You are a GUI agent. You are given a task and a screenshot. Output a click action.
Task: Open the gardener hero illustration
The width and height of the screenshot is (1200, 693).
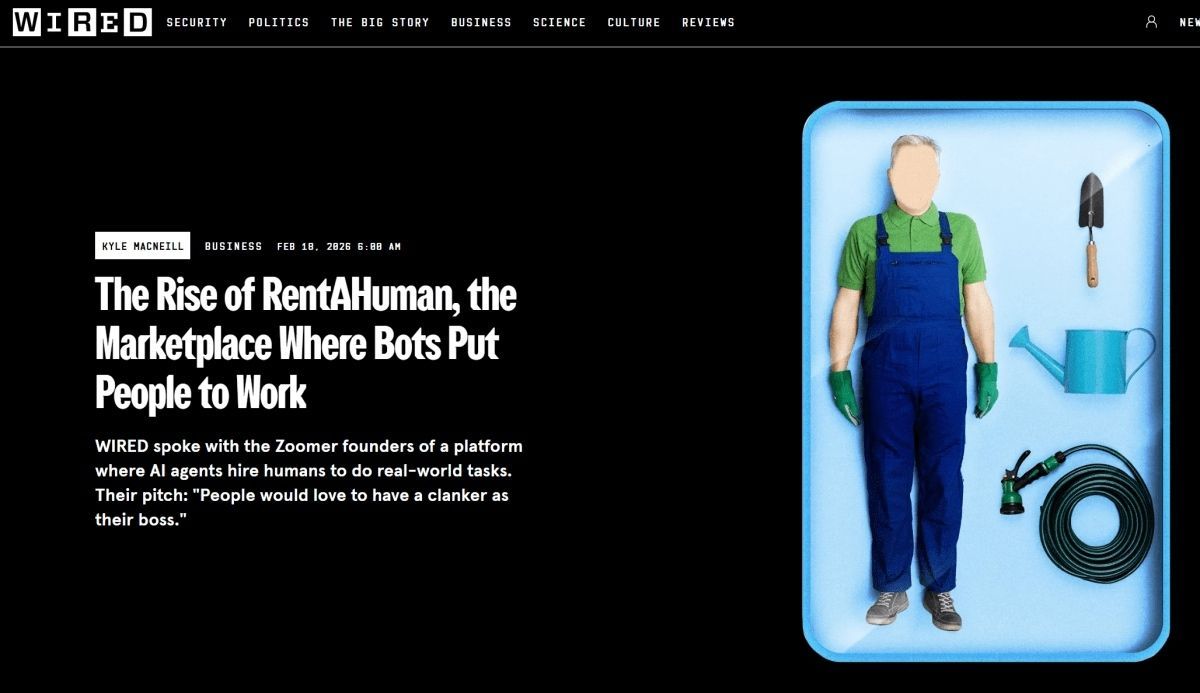point(986,380)
